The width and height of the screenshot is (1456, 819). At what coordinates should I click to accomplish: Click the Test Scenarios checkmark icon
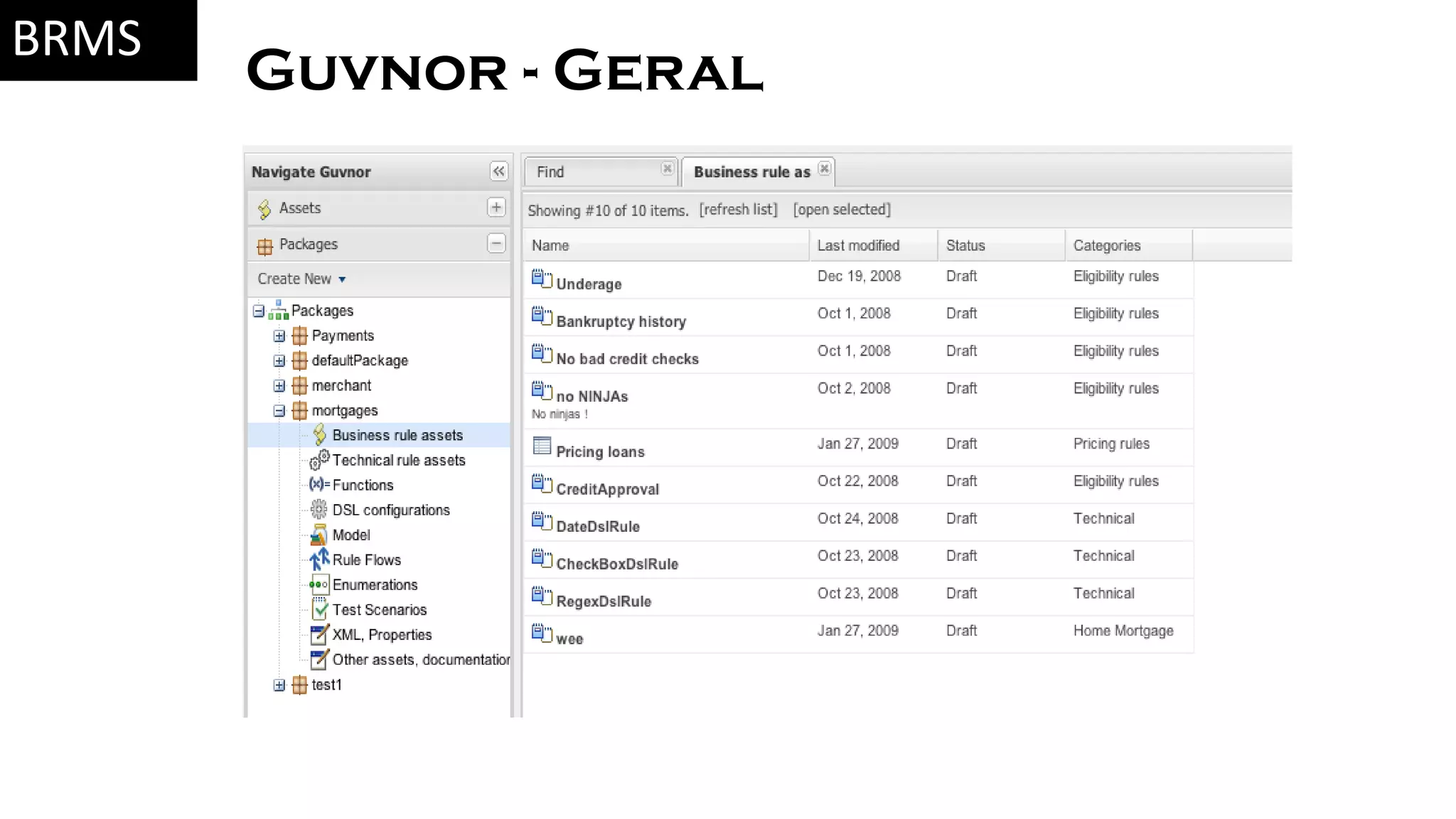coord(320,609)
